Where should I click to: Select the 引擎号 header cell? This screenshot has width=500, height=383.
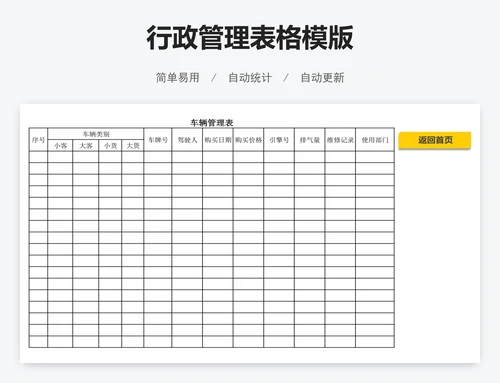(279, 140)
